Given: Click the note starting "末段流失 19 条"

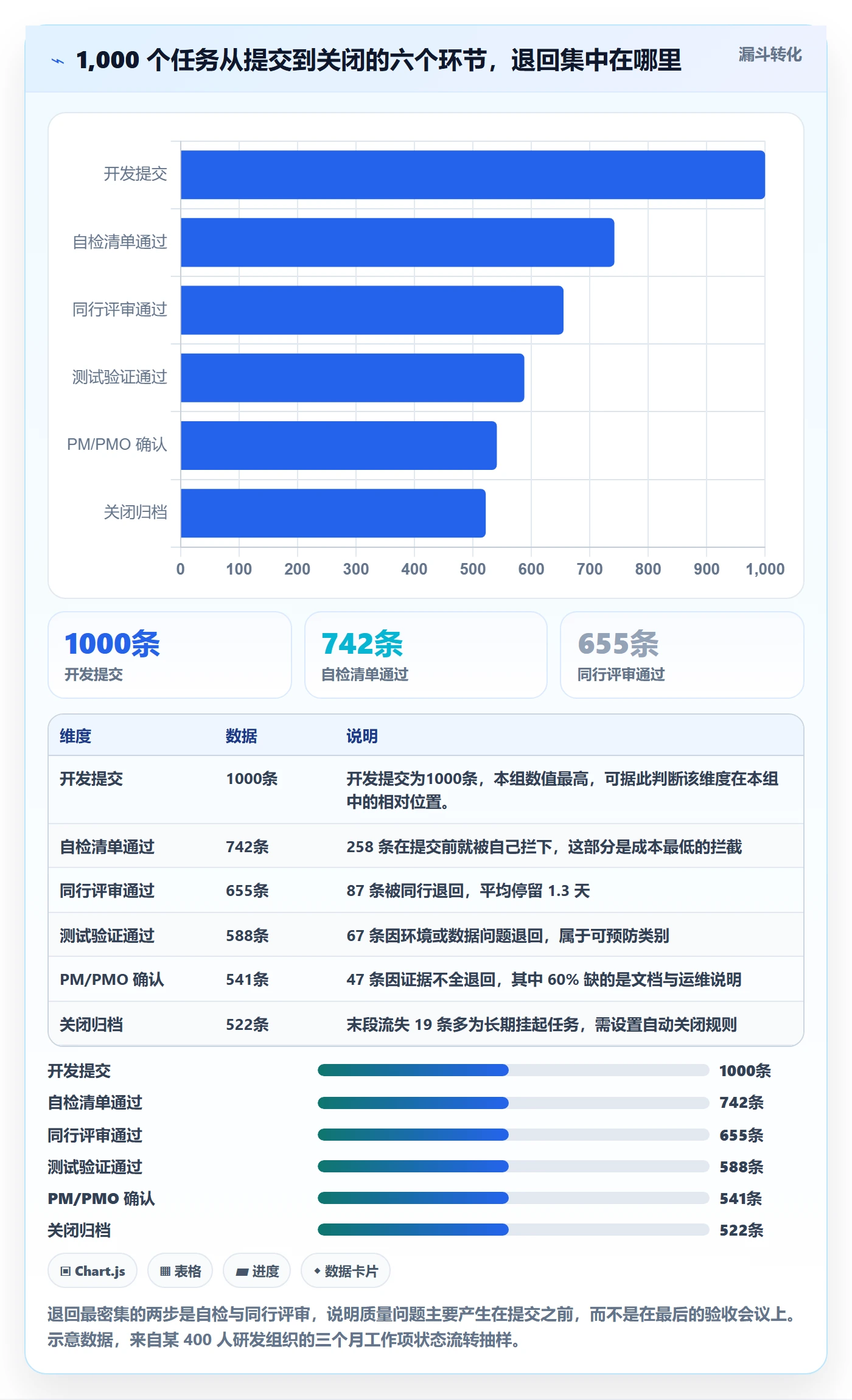Looking at the screenshot, I should coord(542,1024).
